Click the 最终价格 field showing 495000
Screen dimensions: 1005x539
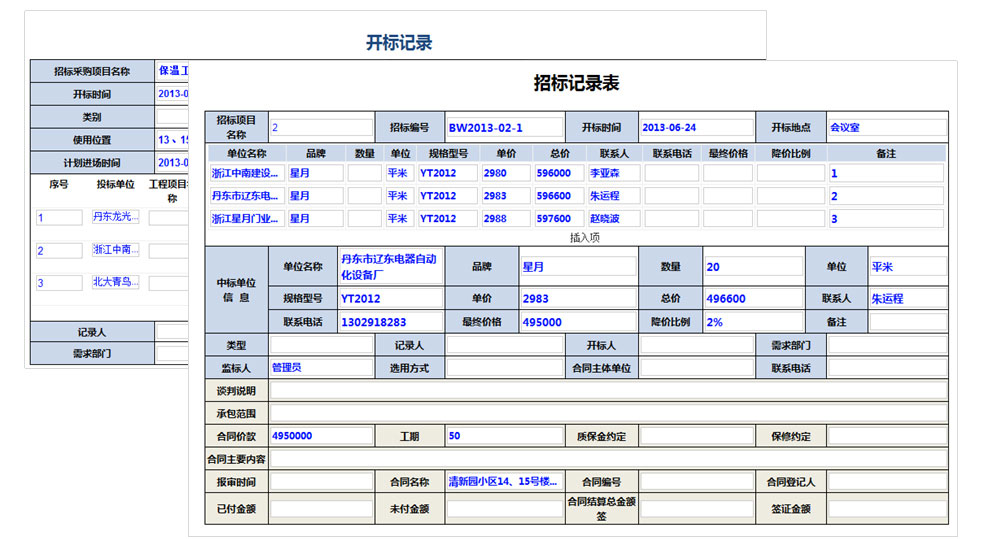578,322
